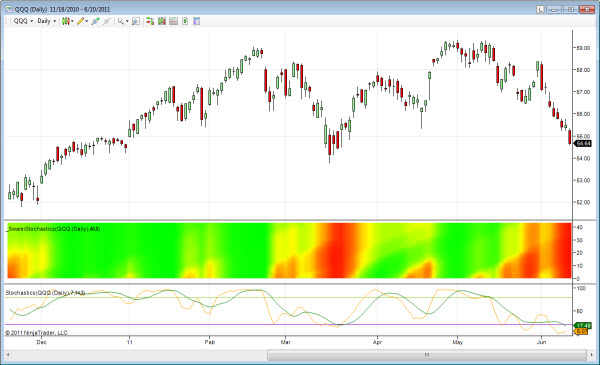Open the chart properties icon
This screenshot has width=600, height=365.
pyautogui.click(x=196, y=21)
